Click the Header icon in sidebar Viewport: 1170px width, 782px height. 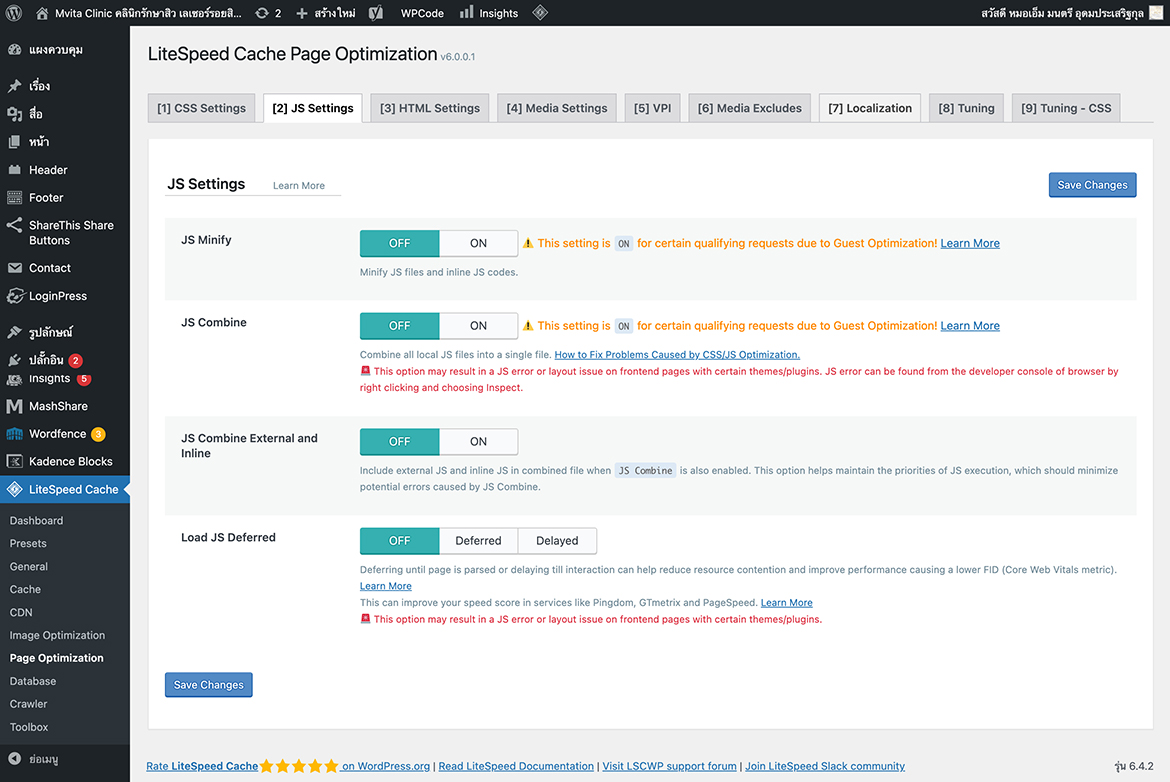(x=14, y=170)
